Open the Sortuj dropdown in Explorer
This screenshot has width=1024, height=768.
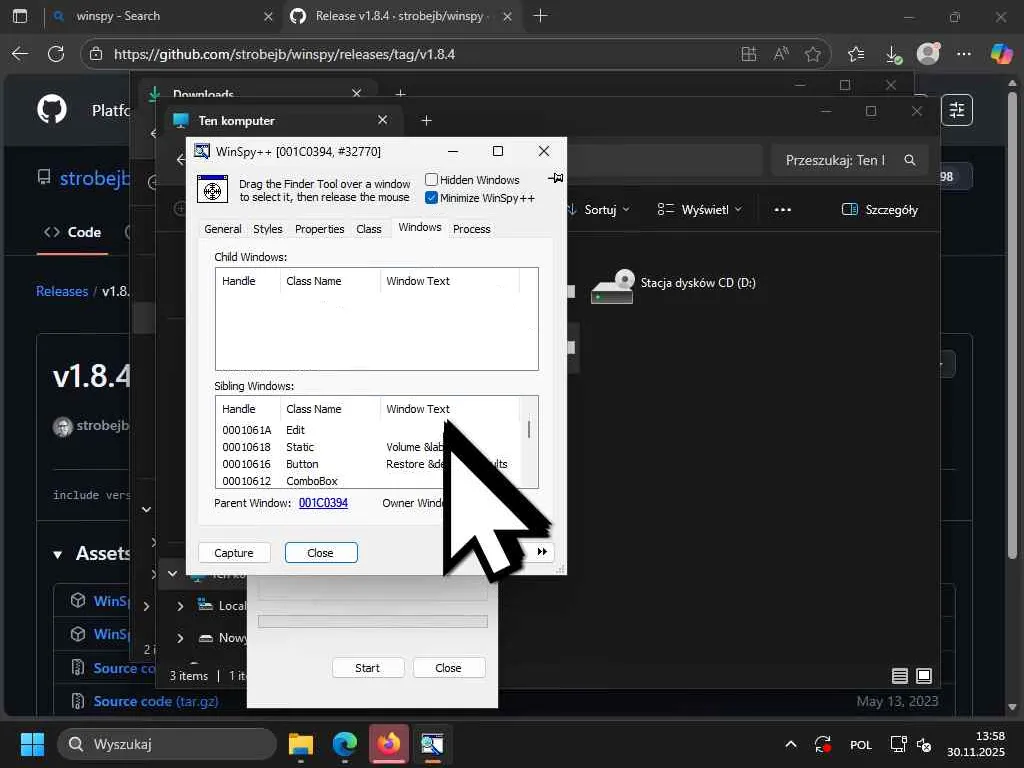coord(599,210)
